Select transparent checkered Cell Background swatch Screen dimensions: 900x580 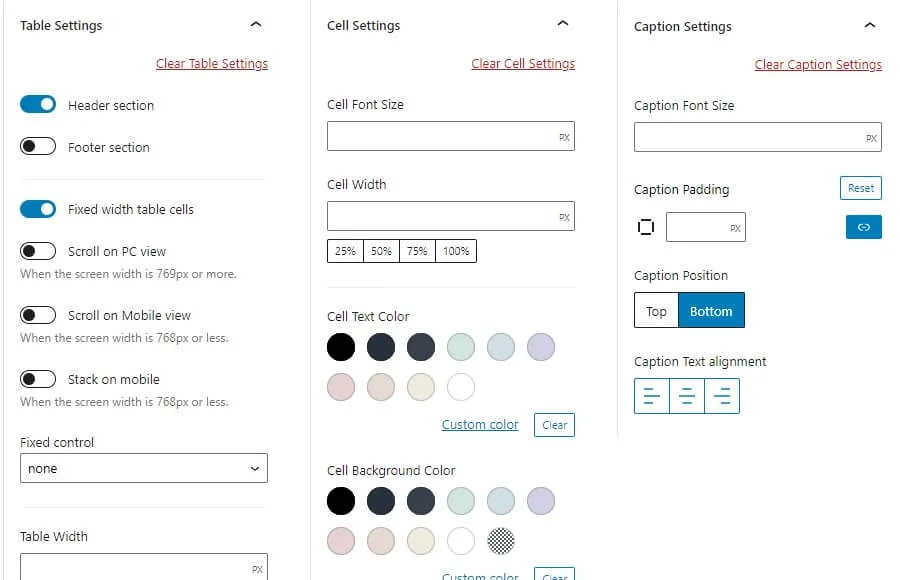pyautogui.click(x=501, y=541)
